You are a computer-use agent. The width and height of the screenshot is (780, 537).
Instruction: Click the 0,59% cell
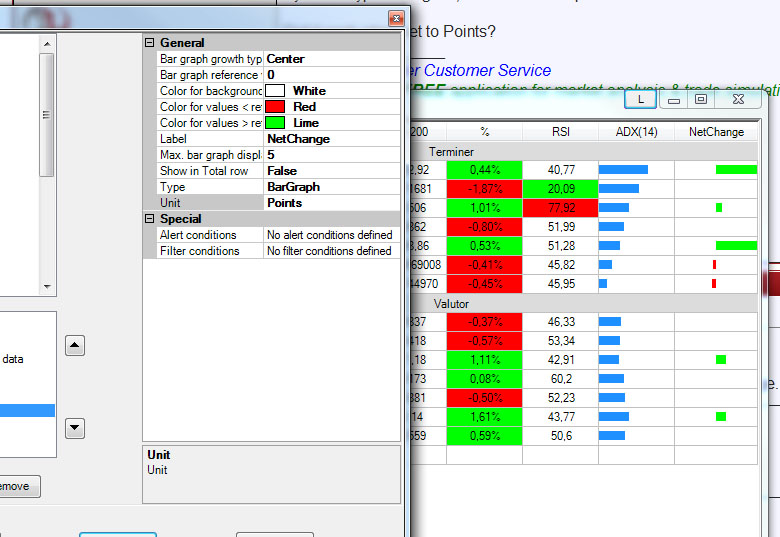click(485, 436)
